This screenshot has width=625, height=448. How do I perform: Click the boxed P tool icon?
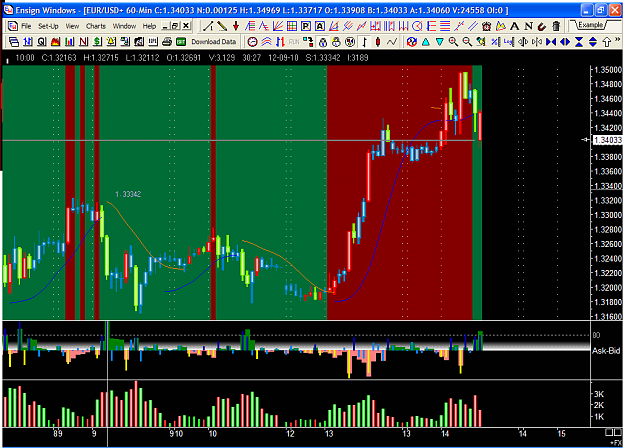(x=306, y=26)
